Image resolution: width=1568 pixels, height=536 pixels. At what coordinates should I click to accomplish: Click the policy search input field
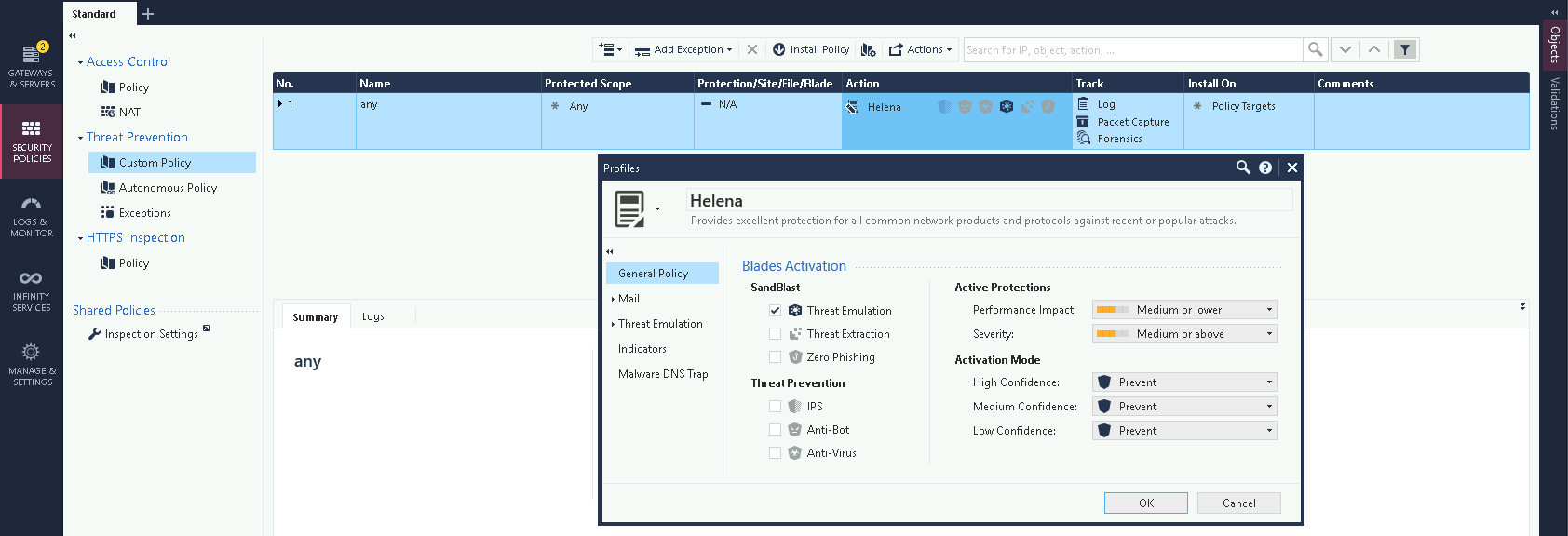[x=1131, y=50]
